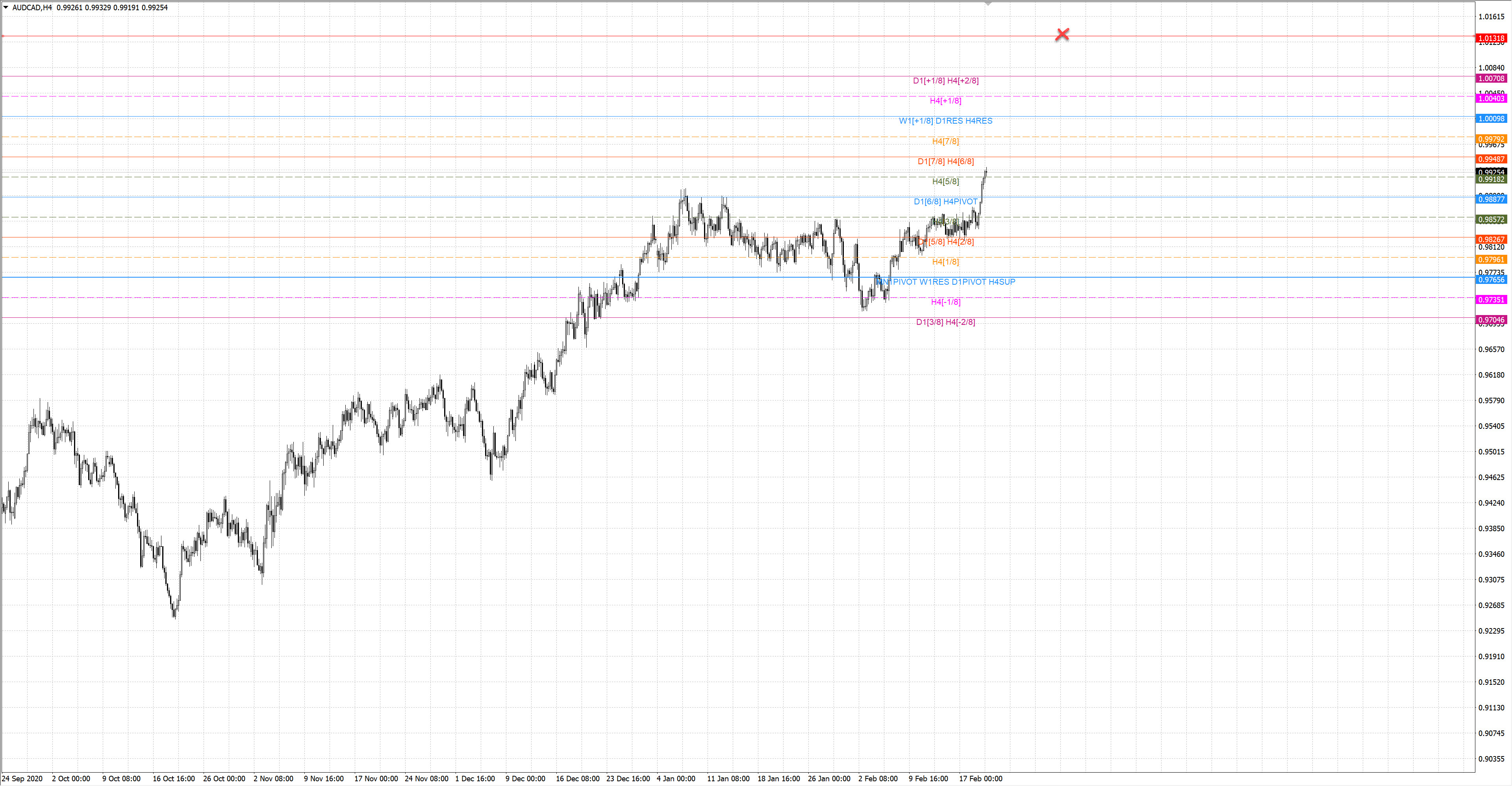This screenshot has height=786, width=1512.
Task: Click the D1[7/8] H4[6/8] label
Action: coord(945,161)
